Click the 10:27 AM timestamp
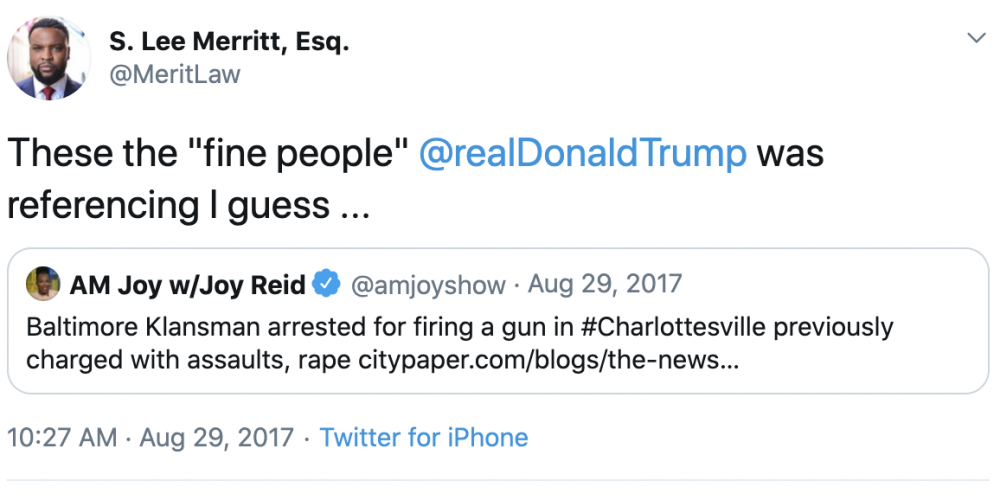Image resolution: width=1000 pixels, height=500 pixels. click(62, 437)
